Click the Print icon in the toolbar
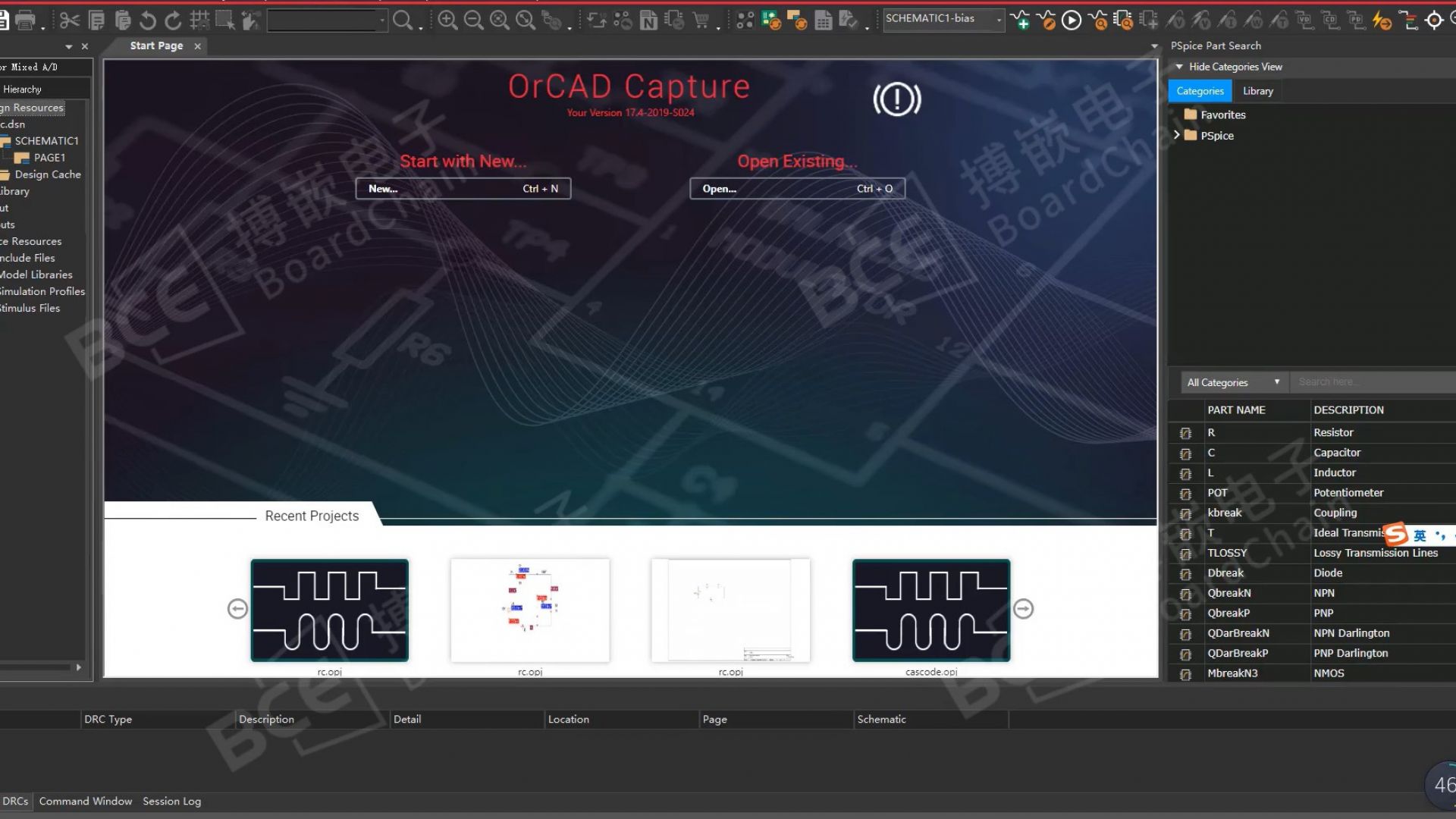 (25, 20)
